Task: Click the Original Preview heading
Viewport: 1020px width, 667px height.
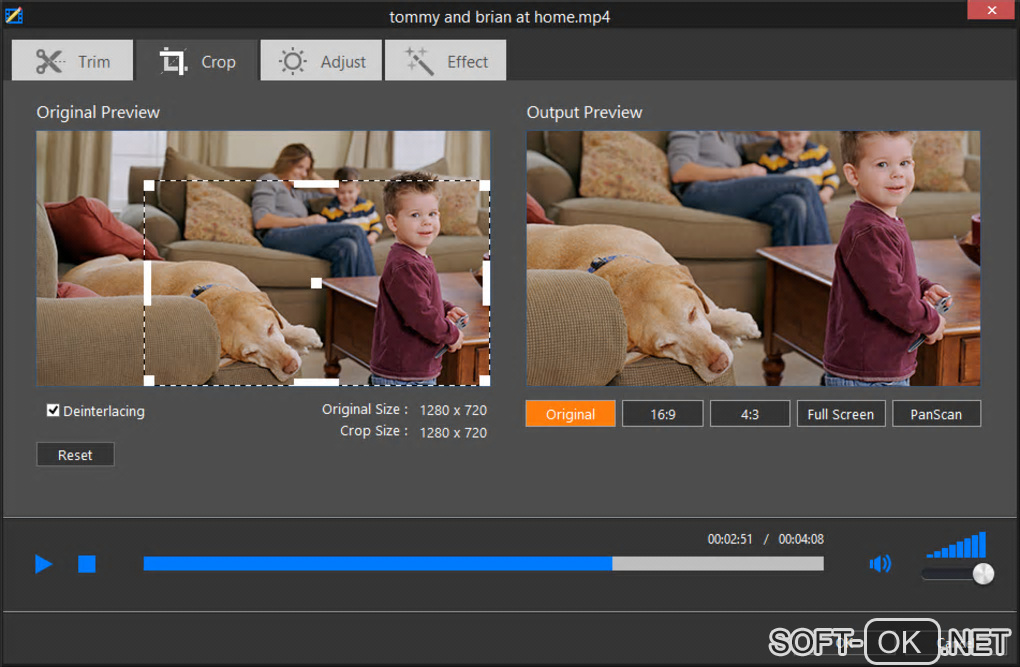Action: pos(98,112)
